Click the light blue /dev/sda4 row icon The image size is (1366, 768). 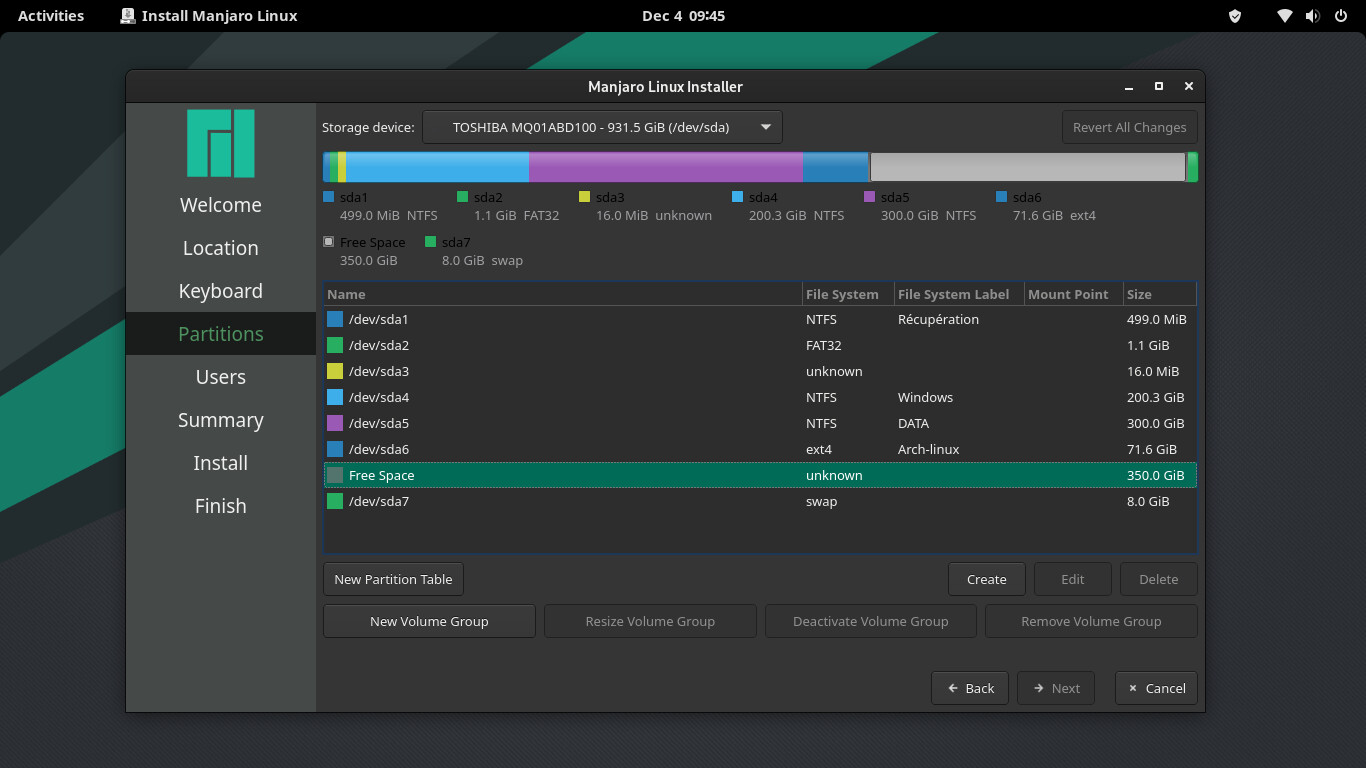point(335,397)
